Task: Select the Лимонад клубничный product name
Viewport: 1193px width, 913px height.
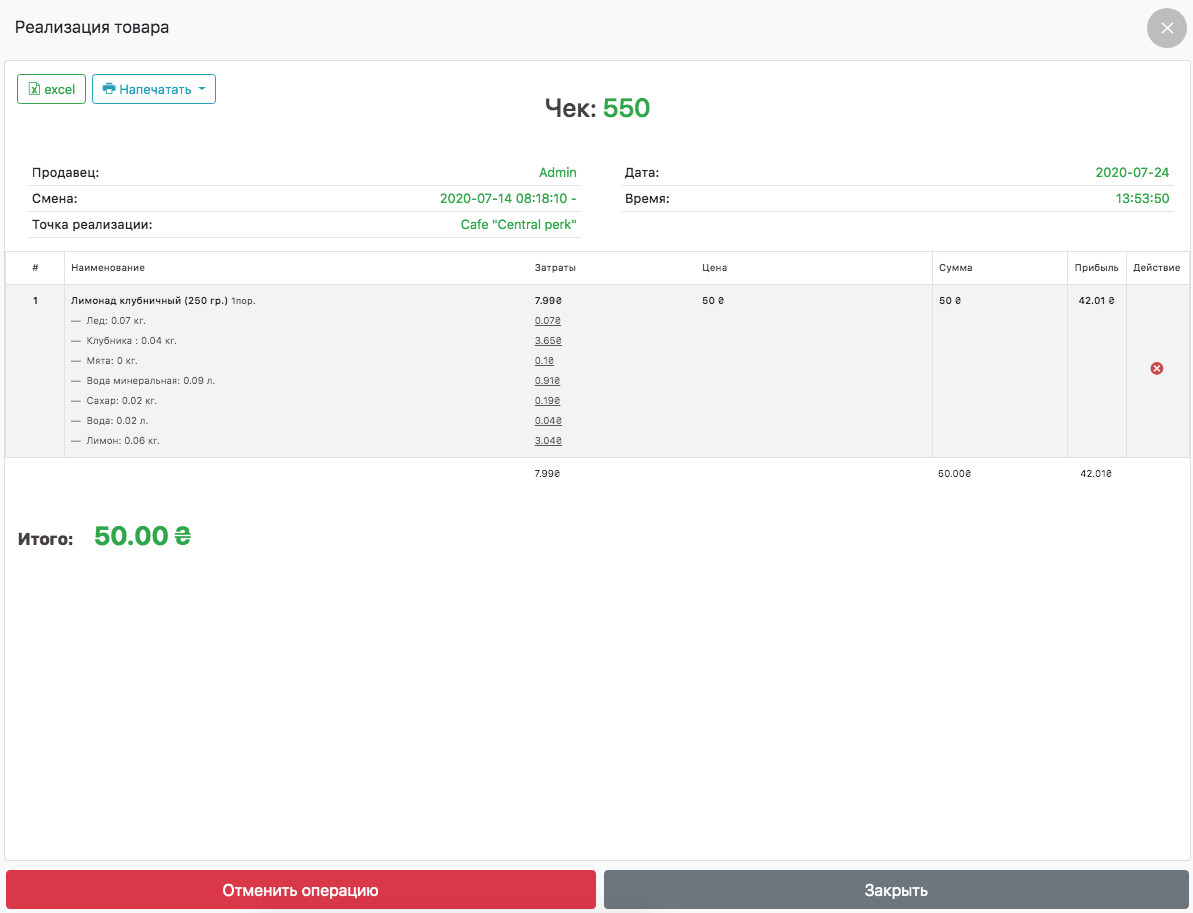Action: pos(149,300)
